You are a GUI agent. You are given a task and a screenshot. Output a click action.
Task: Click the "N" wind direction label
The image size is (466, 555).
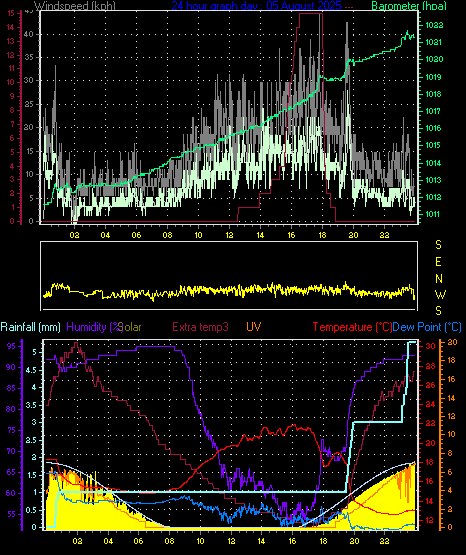coord(439,279)
